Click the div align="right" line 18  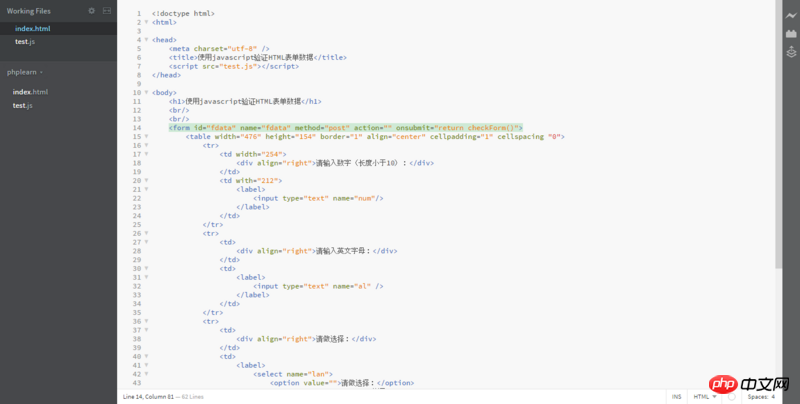(x=335, y=163)
